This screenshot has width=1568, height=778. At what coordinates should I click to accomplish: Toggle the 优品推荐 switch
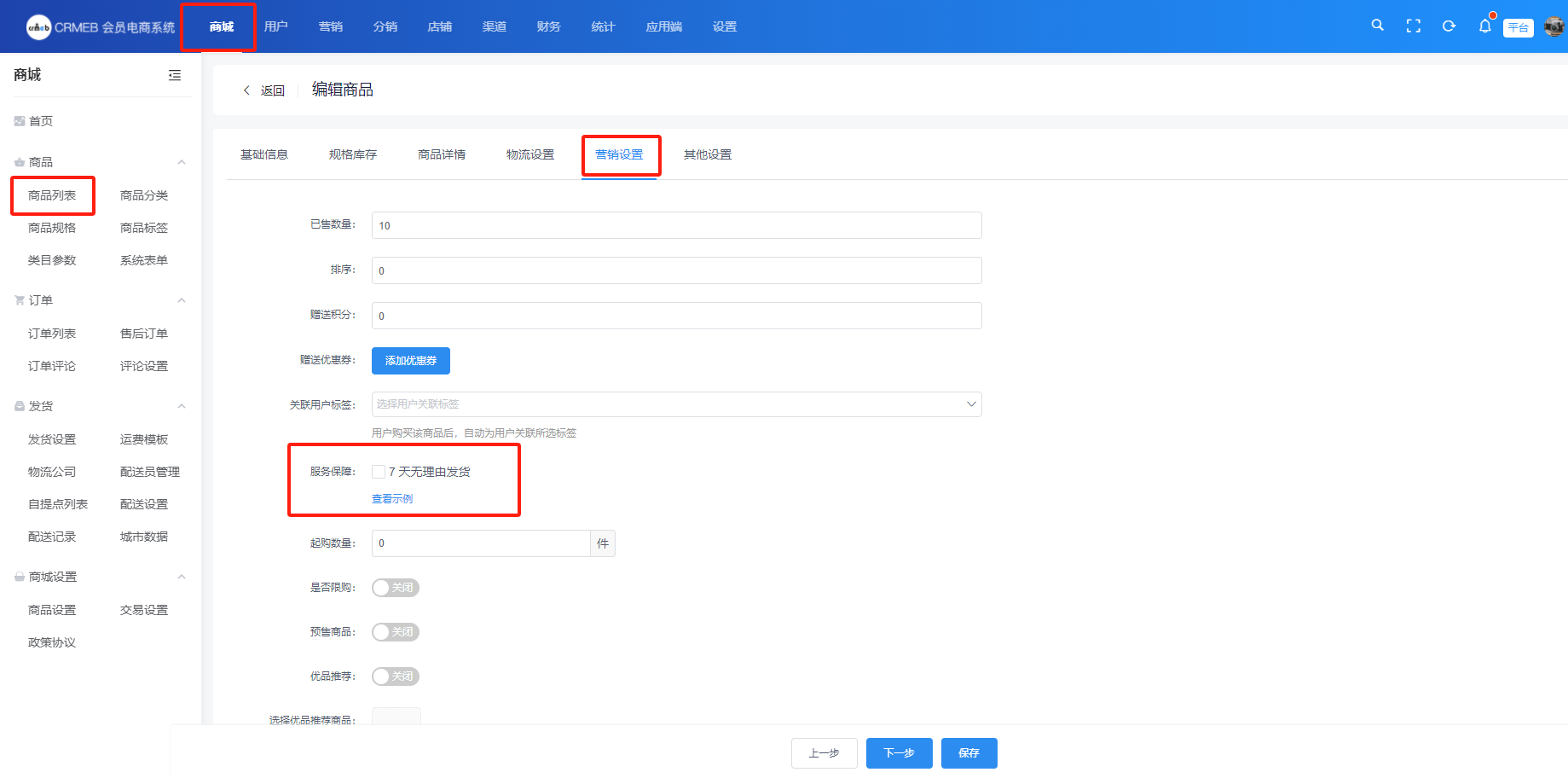[x=396, y=676]
